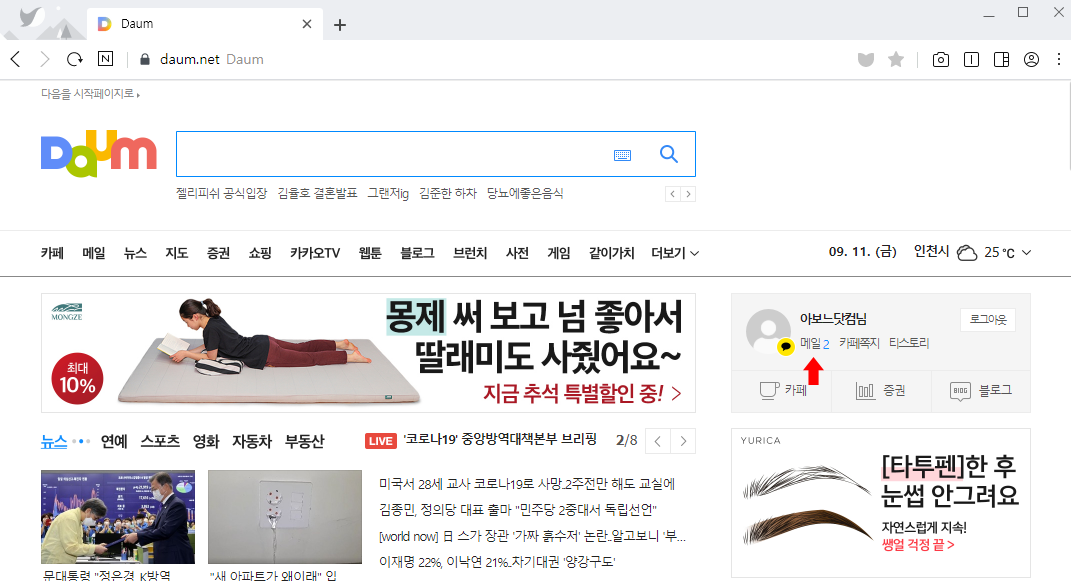Screen dimensions: 1071x581
Task: Click the cloud weather icon
Action: tap(966, 253)
